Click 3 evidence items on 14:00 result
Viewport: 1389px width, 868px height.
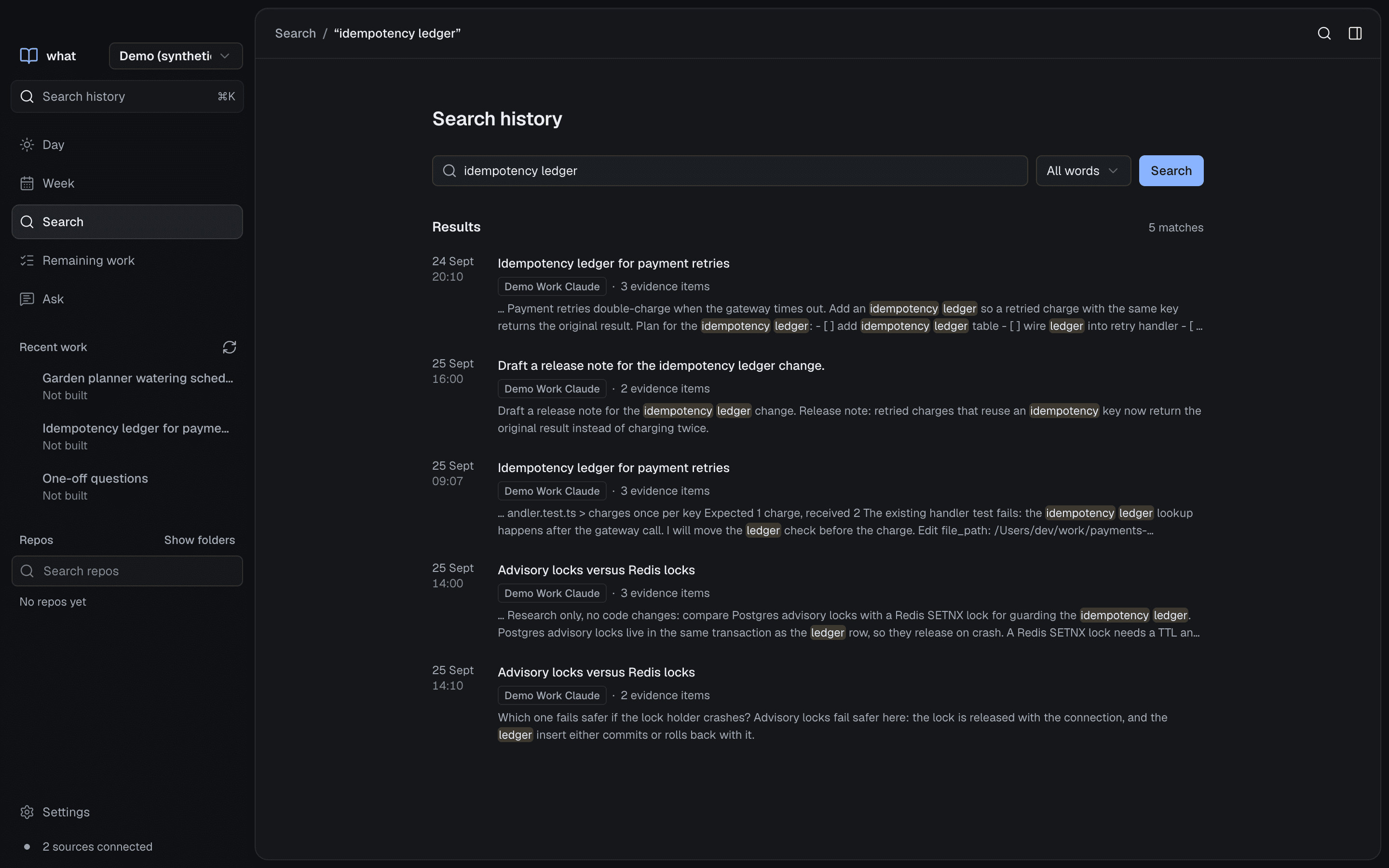(x=665, y=593)
